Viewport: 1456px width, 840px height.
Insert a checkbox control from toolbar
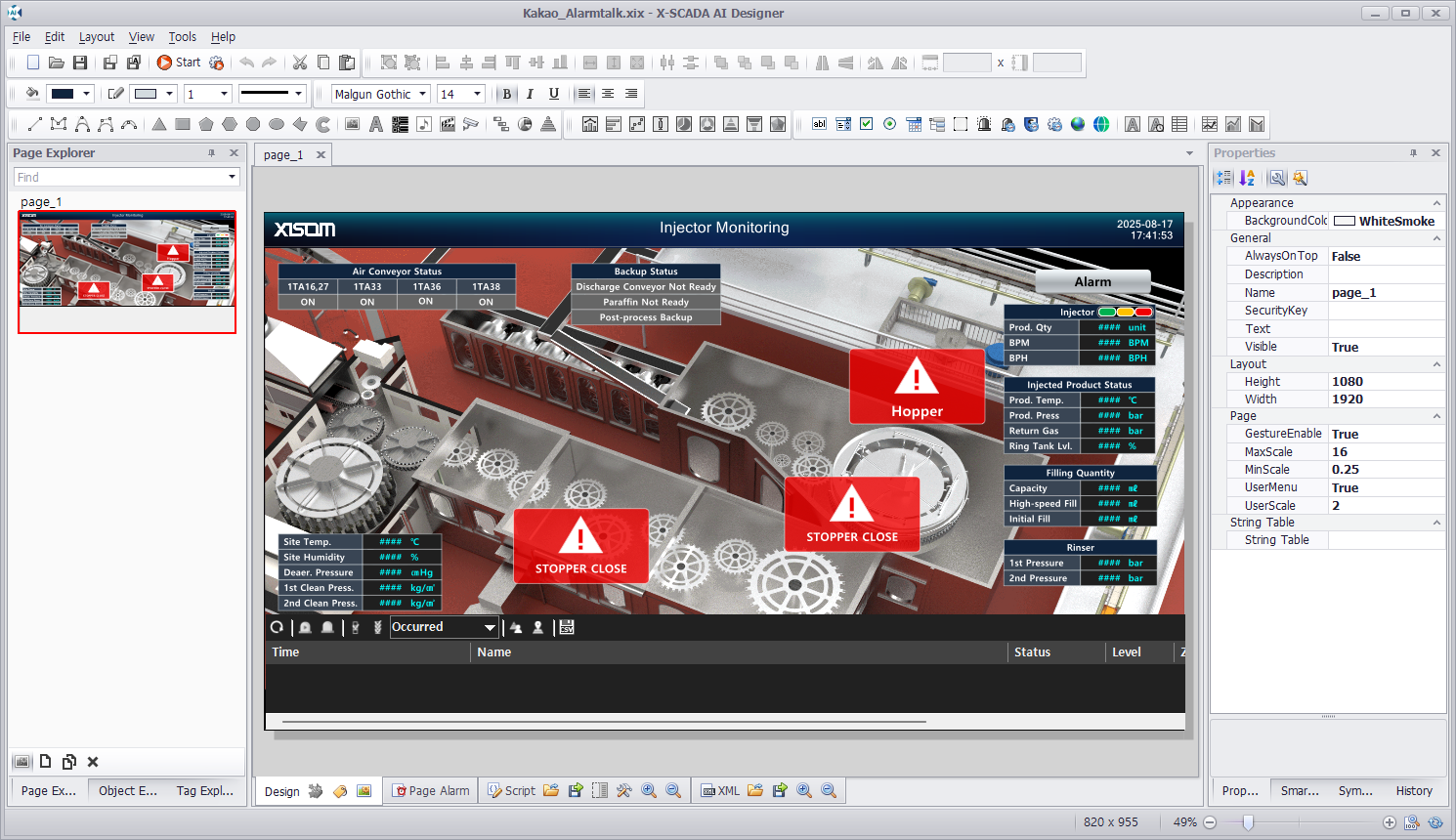coord(867,124)
